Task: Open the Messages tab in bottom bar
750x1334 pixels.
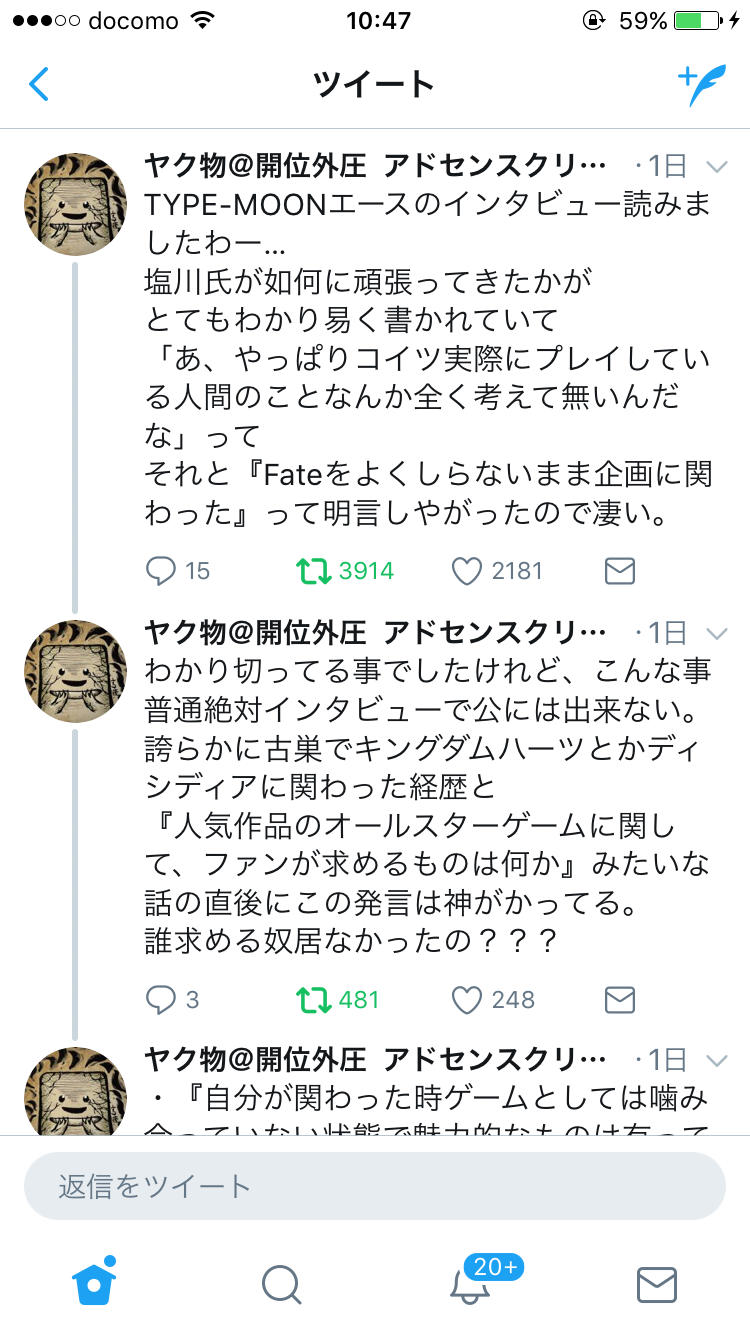Action: point(656,1285)
